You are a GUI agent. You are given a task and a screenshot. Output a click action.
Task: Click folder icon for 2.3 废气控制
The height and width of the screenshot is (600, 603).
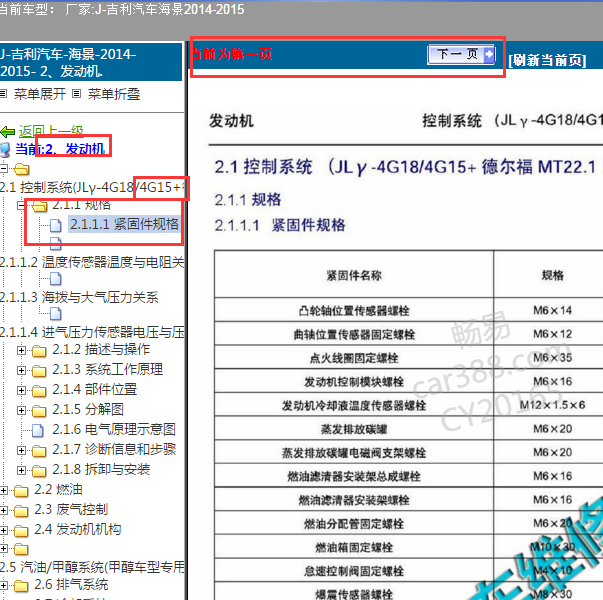point(21,511)
